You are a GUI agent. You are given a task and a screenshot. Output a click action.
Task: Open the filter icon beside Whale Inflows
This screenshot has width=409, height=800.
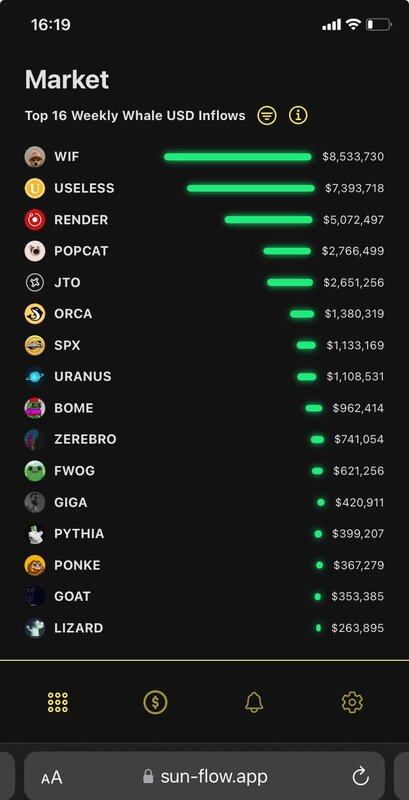(267, 116)
